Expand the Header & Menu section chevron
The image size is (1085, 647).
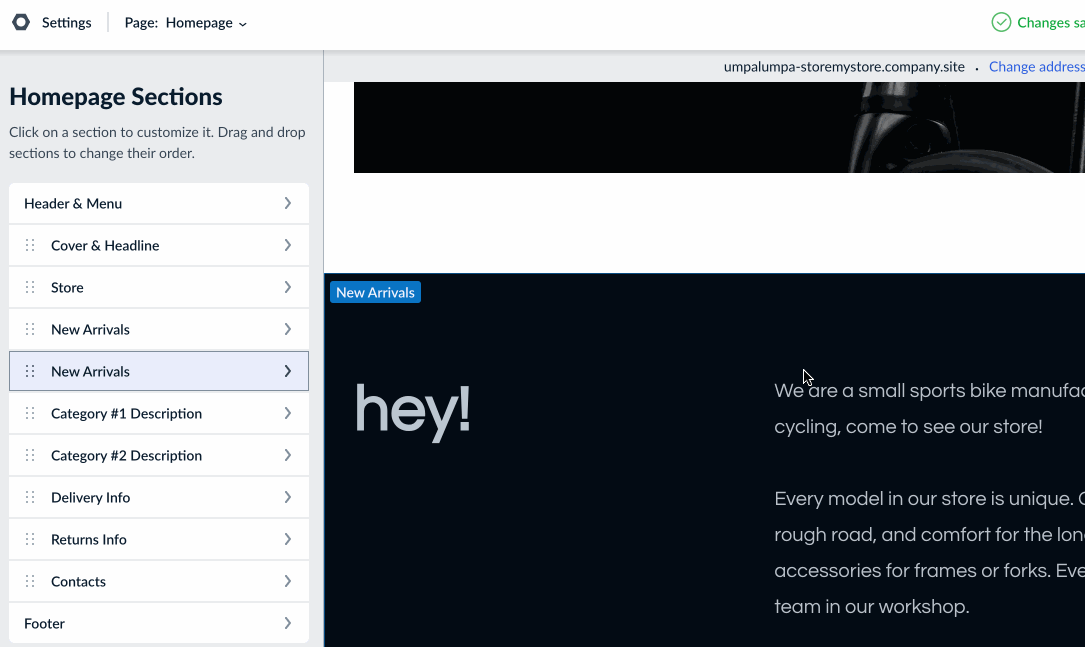coord(288,203)
